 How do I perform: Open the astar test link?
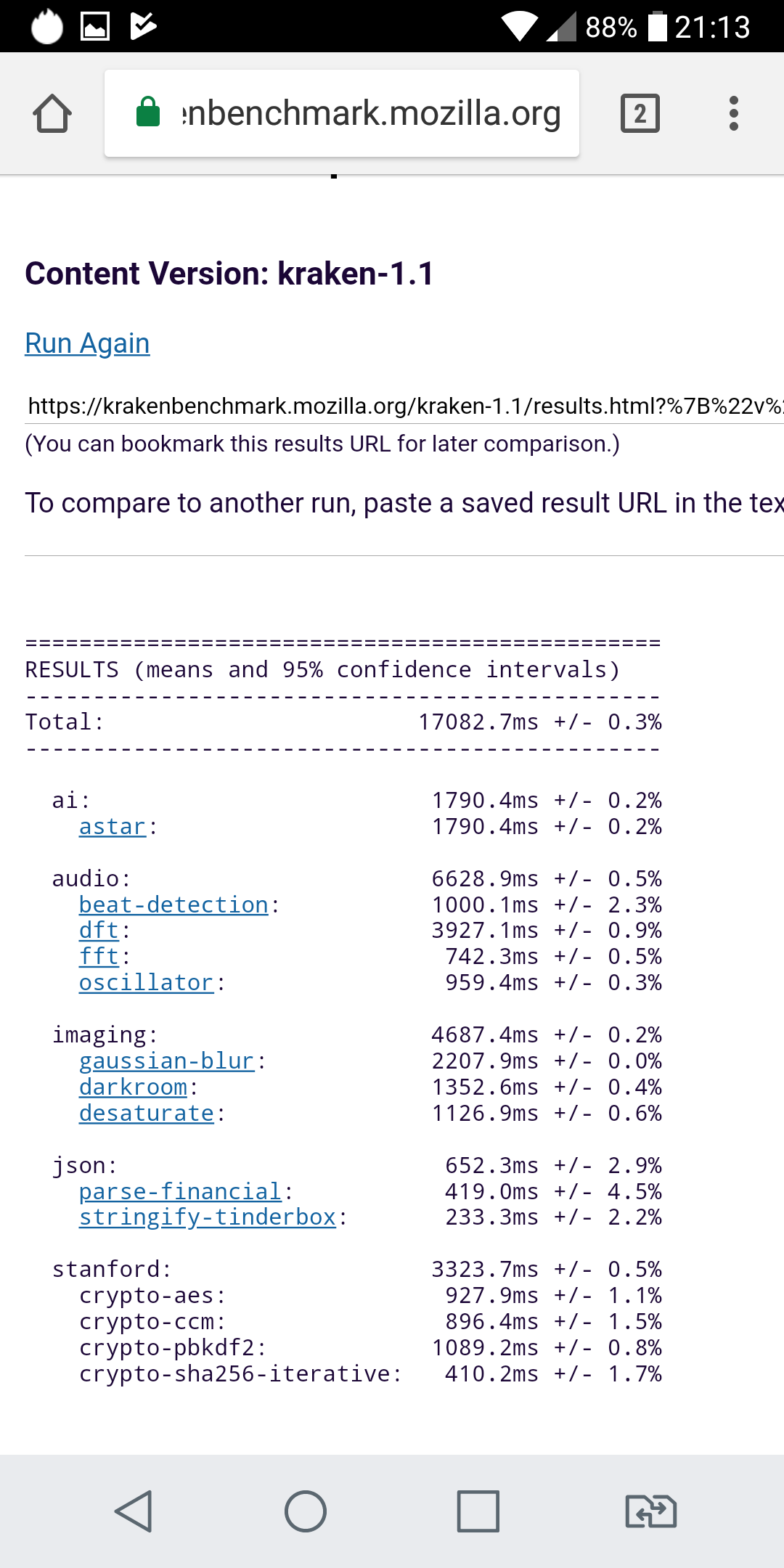pyautogui.click(x=113, y=827)
